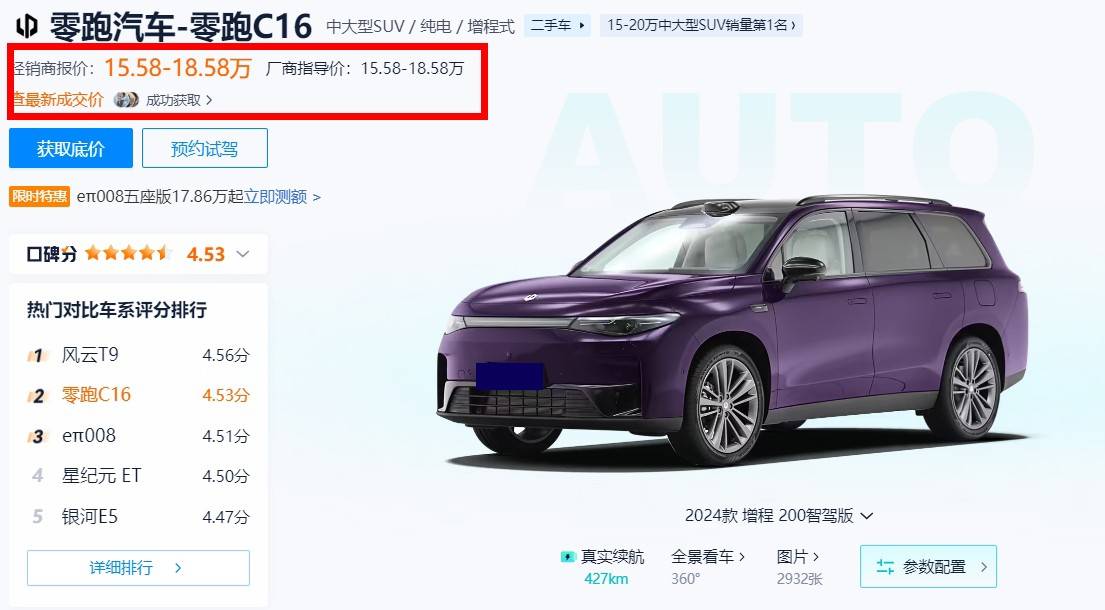Open the 图片 2932张 gallery

(x=799, y=567)
